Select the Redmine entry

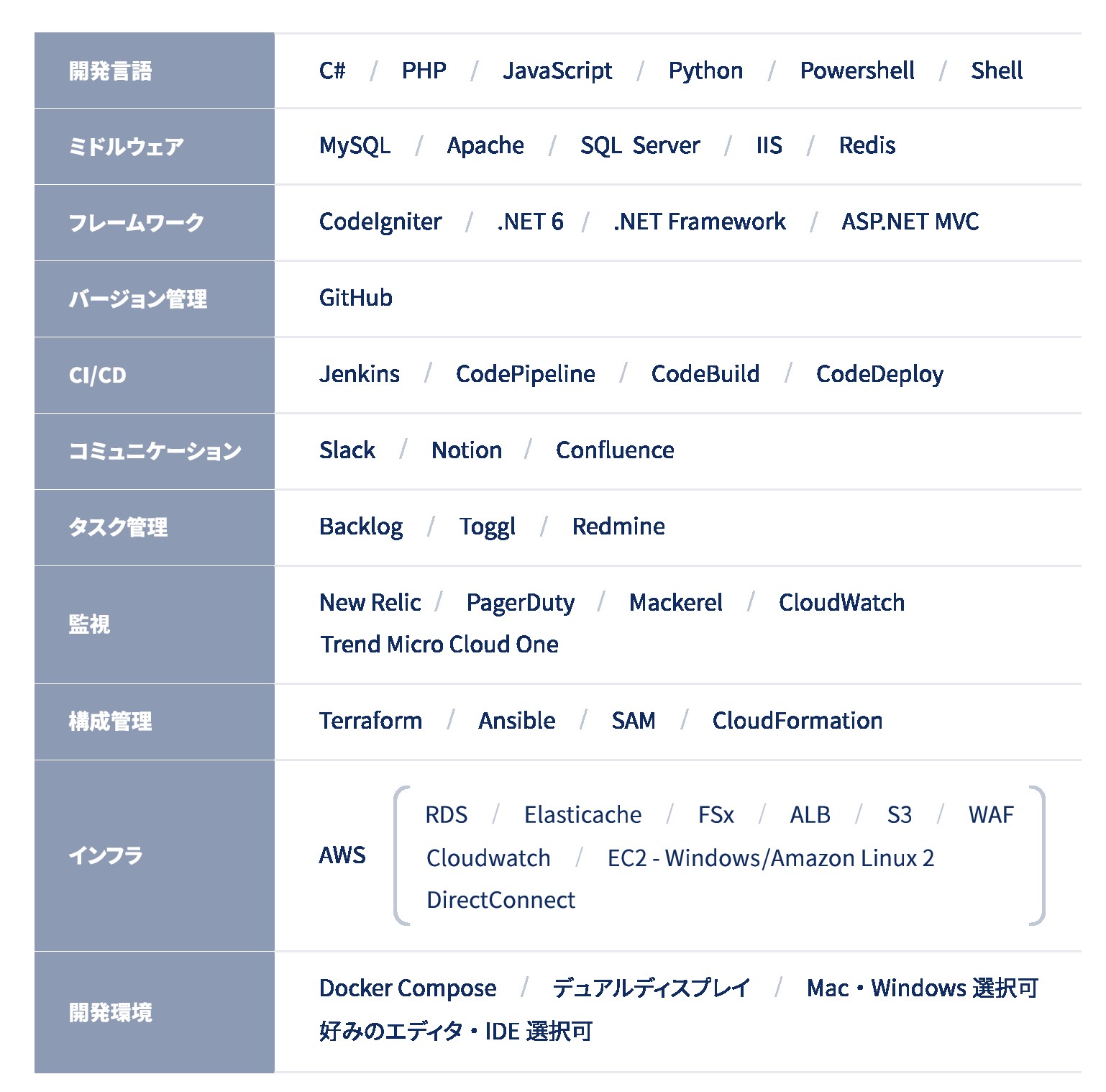[x=618, y=527]
